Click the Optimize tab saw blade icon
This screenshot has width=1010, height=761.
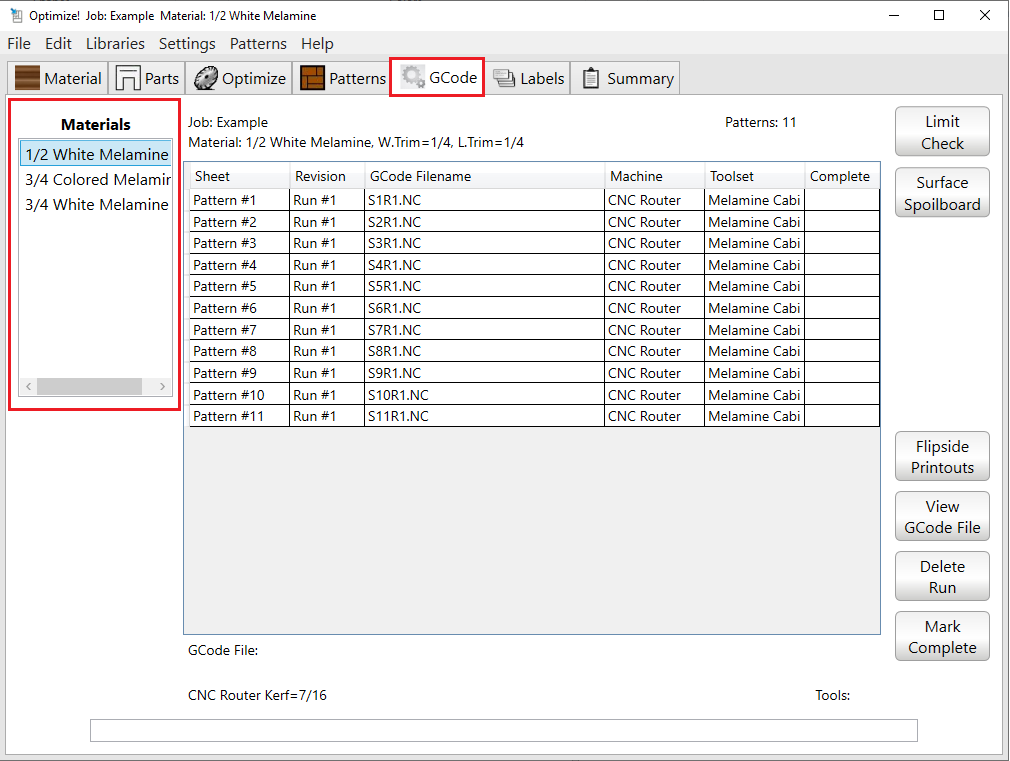point(206,78)
